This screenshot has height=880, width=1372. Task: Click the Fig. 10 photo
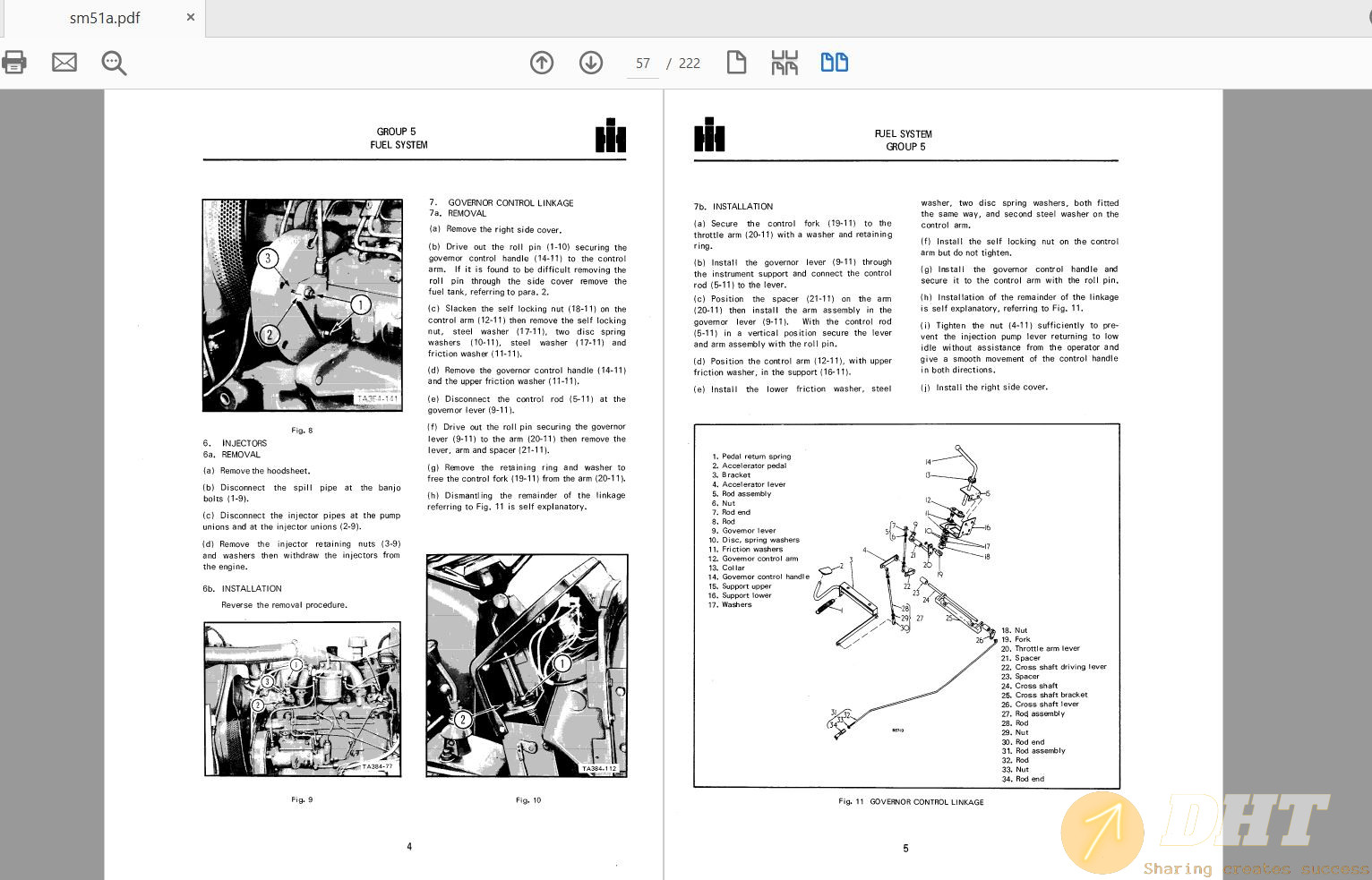tap(527, 665)
